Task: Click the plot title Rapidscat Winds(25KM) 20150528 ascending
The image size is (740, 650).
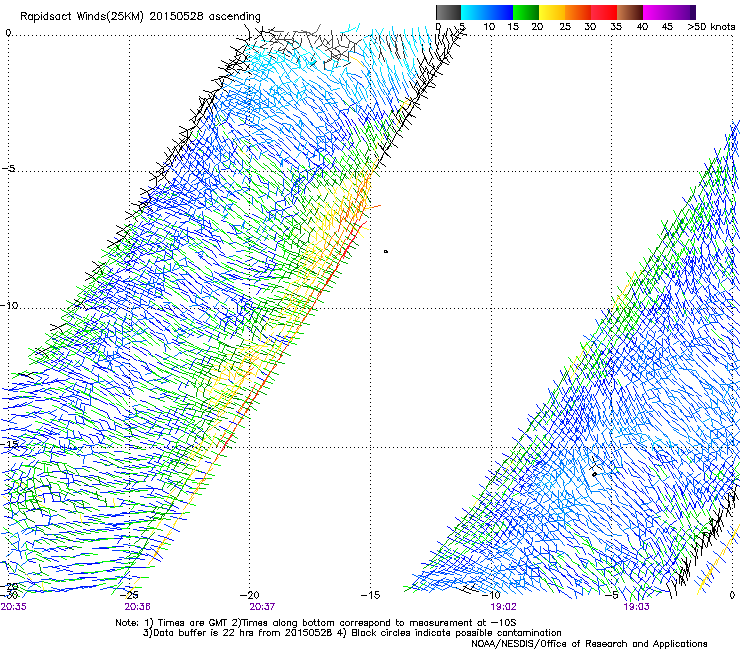Action: click(x=140, y=16)
